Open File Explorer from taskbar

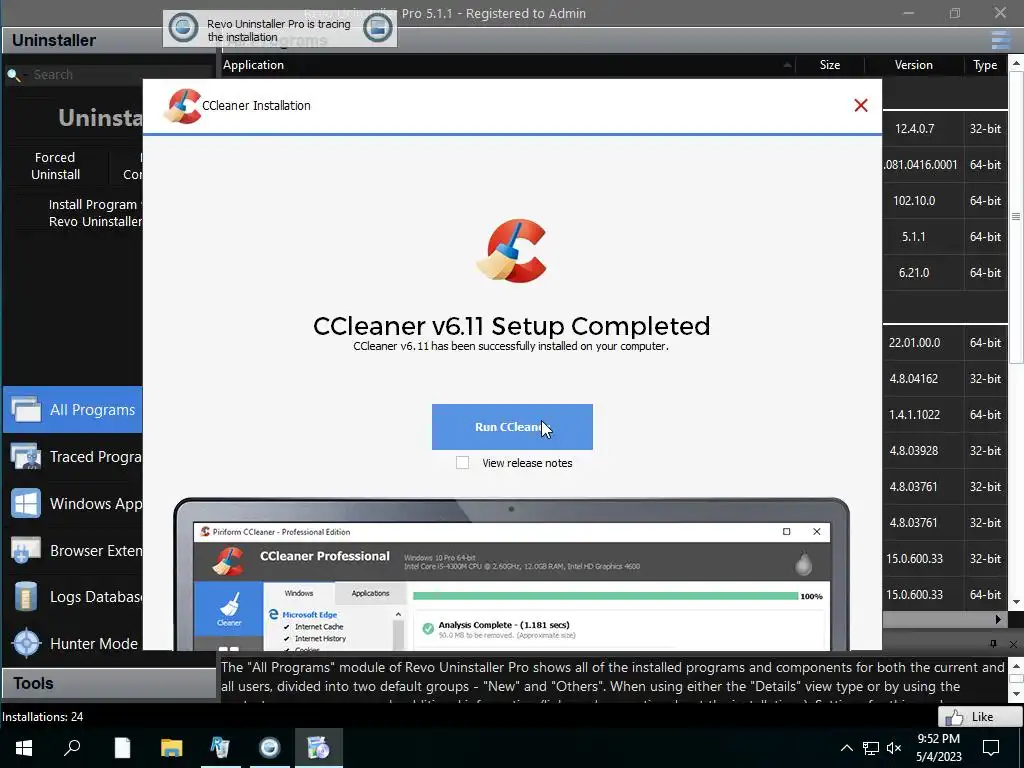[172, 747]
